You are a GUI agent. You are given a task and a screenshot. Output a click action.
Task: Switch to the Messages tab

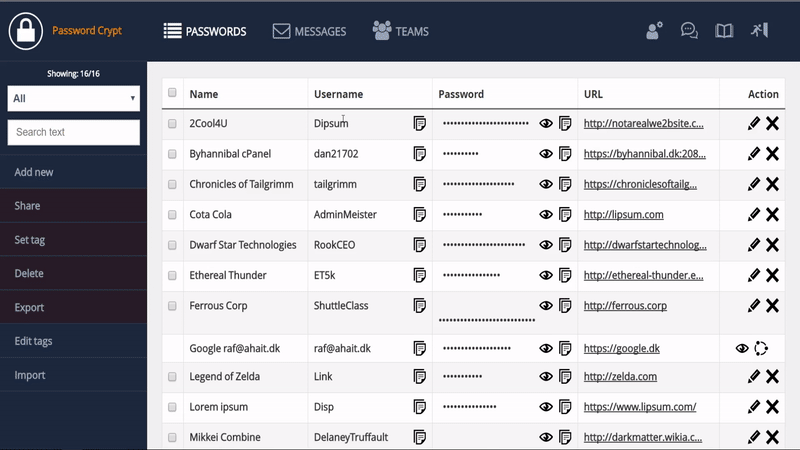point(309,31)
